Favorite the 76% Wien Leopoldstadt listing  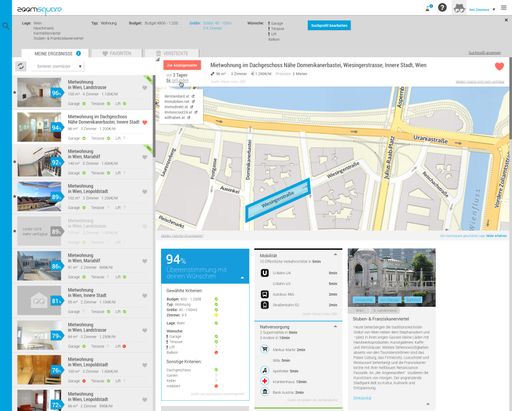click(145, 365)
